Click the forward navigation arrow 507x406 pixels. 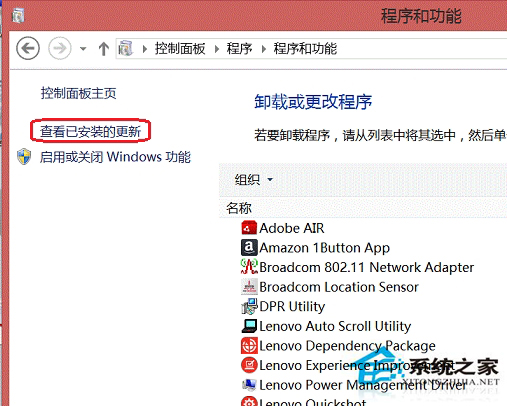coord(60,48)
